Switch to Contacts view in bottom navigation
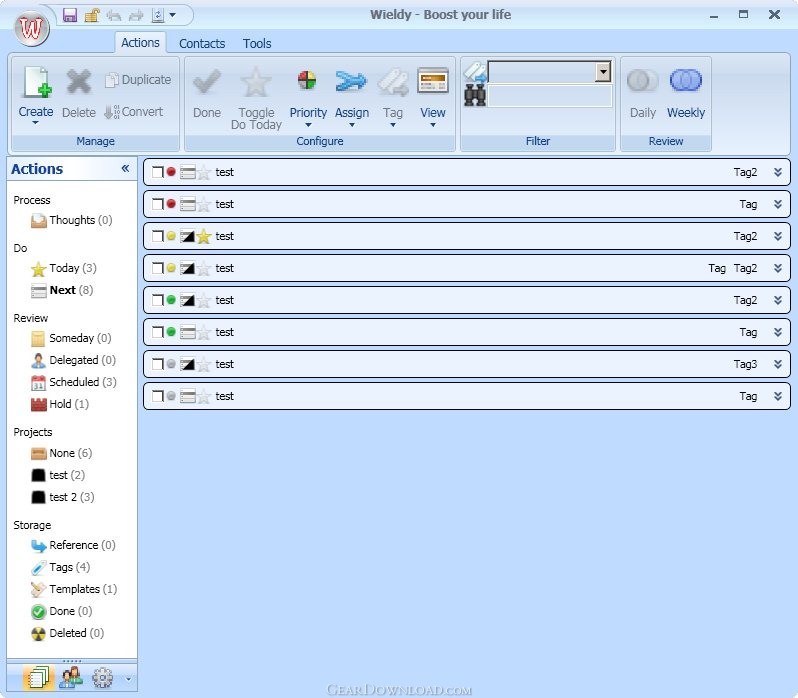 [x=71, y=678]
